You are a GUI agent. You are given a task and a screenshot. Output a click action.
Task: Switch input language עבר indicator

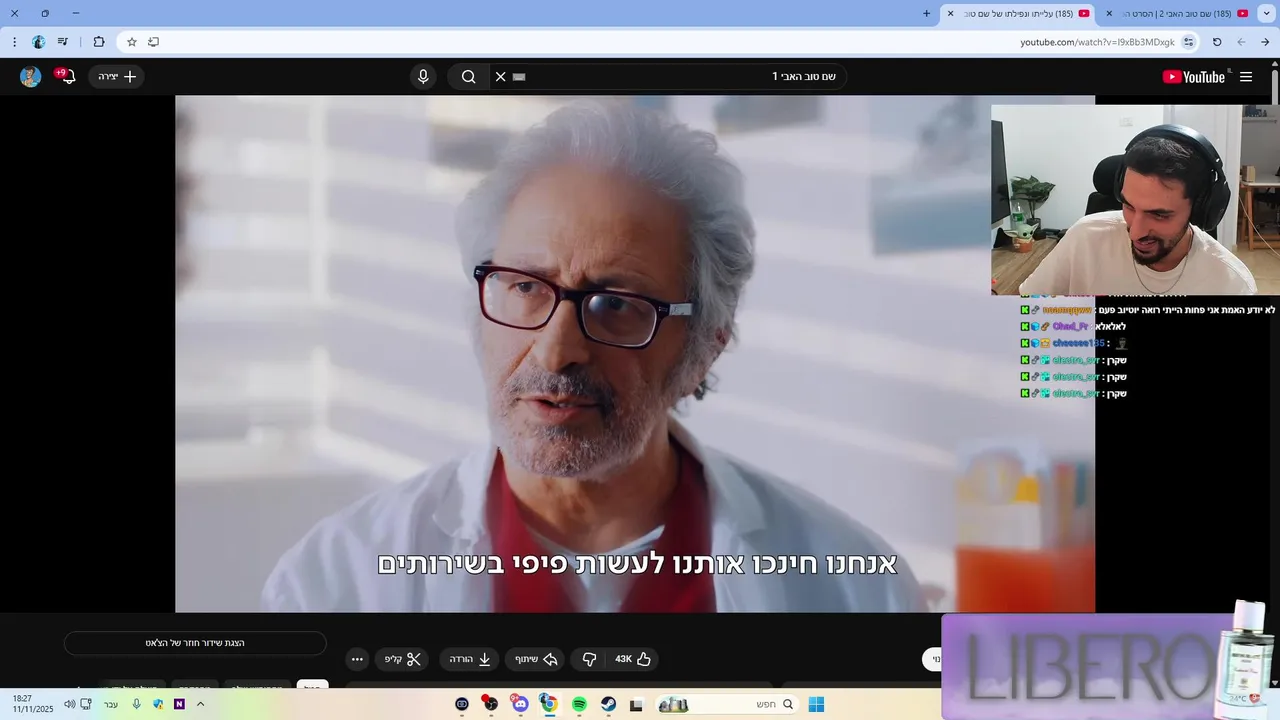pyautogui.click(x=110, y=704)
